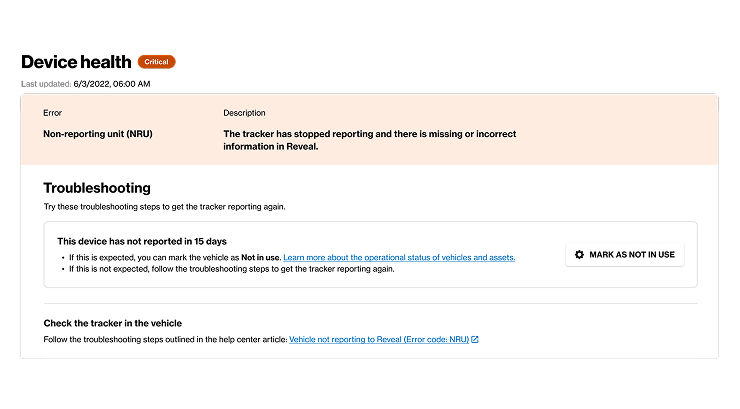This screenshot has width=740, height=409.
Task: Click the If this is expected bullet text
Action: pos(175,258)
